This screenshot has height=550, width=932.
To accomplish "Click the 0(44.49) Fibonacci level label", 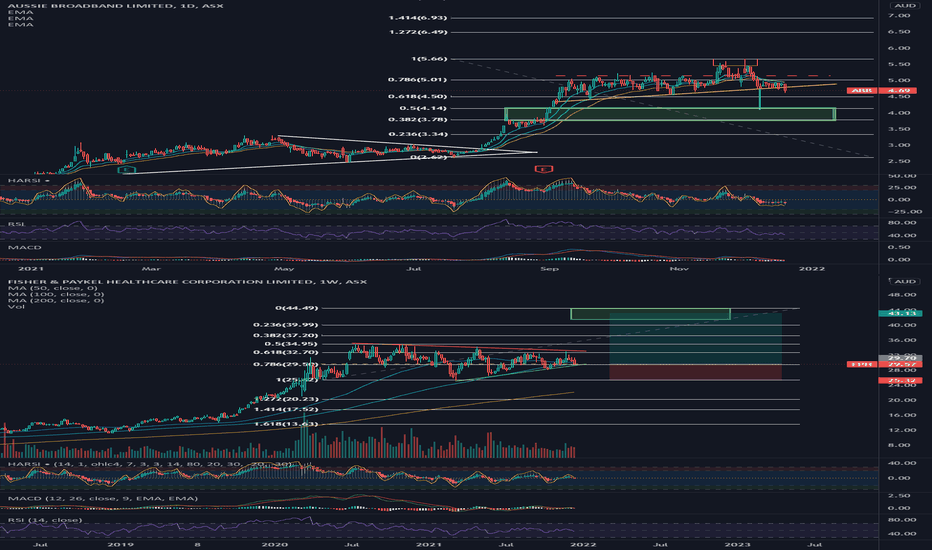I will click(x=297, y=308).
